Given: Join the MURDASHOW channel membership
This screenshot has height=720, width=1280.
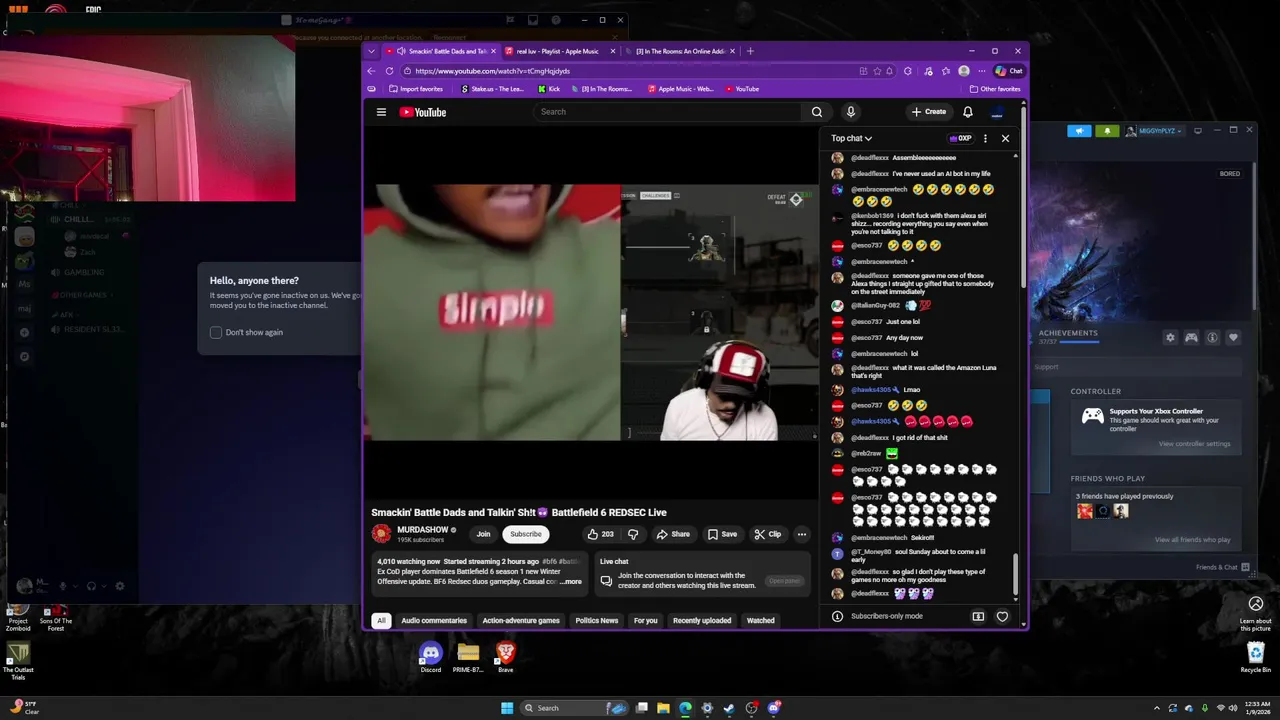Looking at the screenshot, I should point(483,534).
